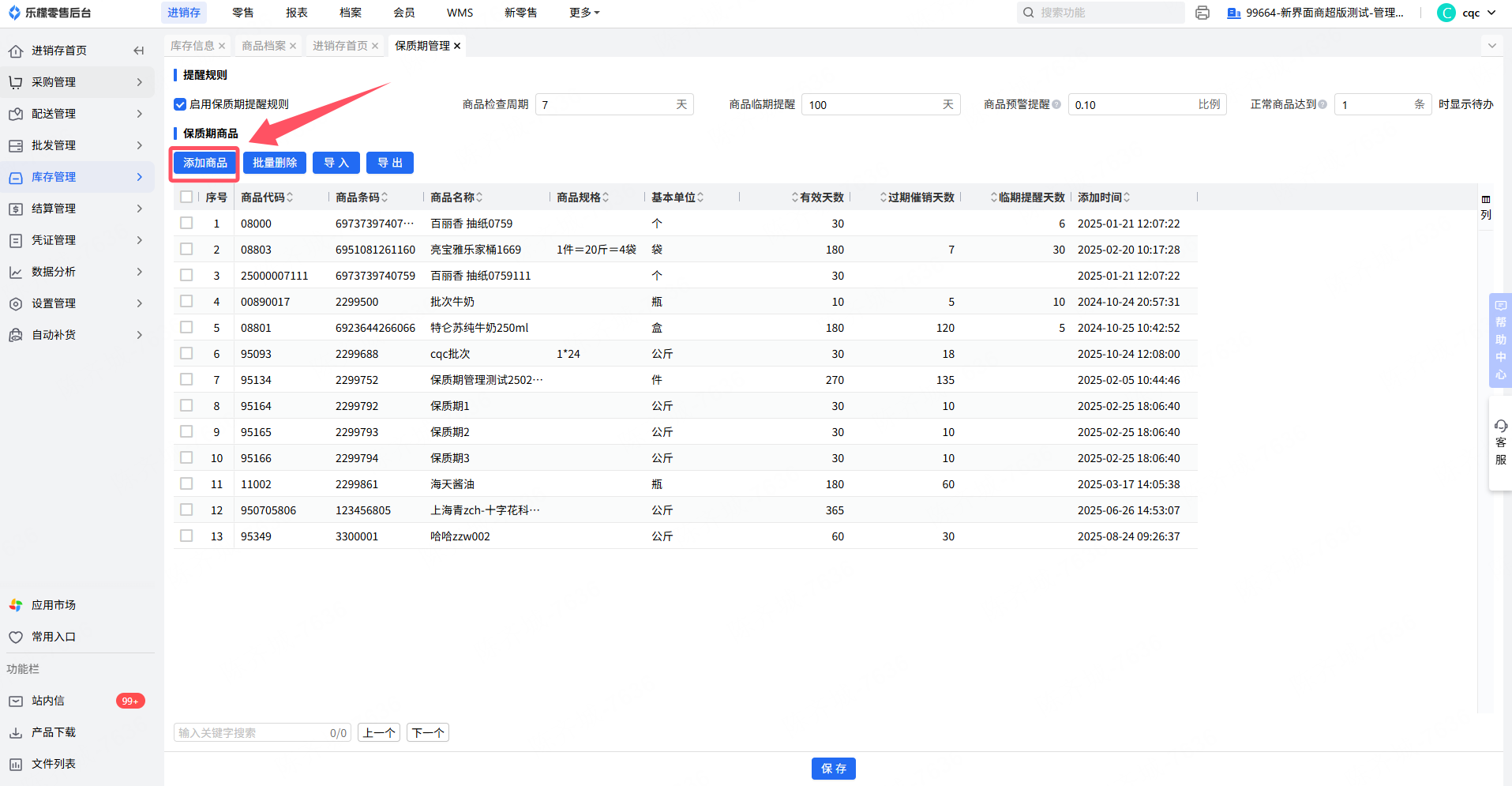The image size is (1512, 786).
Task: Click the 自动补货 icon in sidebar
Action: pos(16,335)
